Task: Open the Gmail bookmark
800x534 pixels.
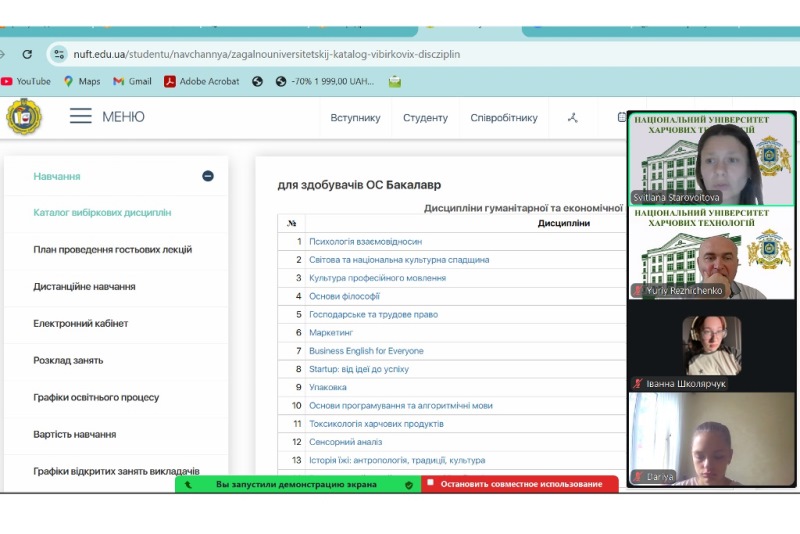Action: [132, 81]
